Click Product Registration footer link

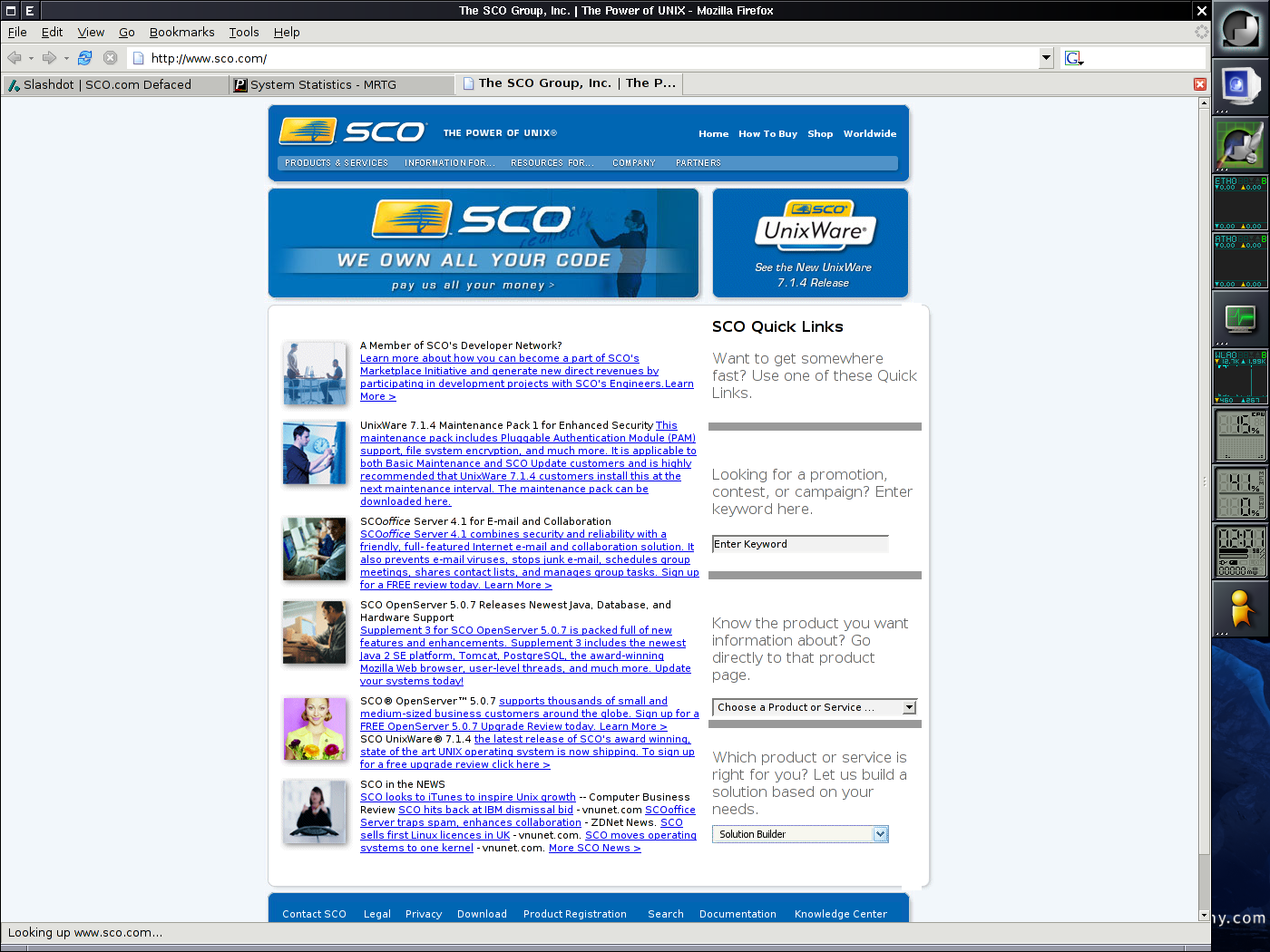click(x=575, y=914)
